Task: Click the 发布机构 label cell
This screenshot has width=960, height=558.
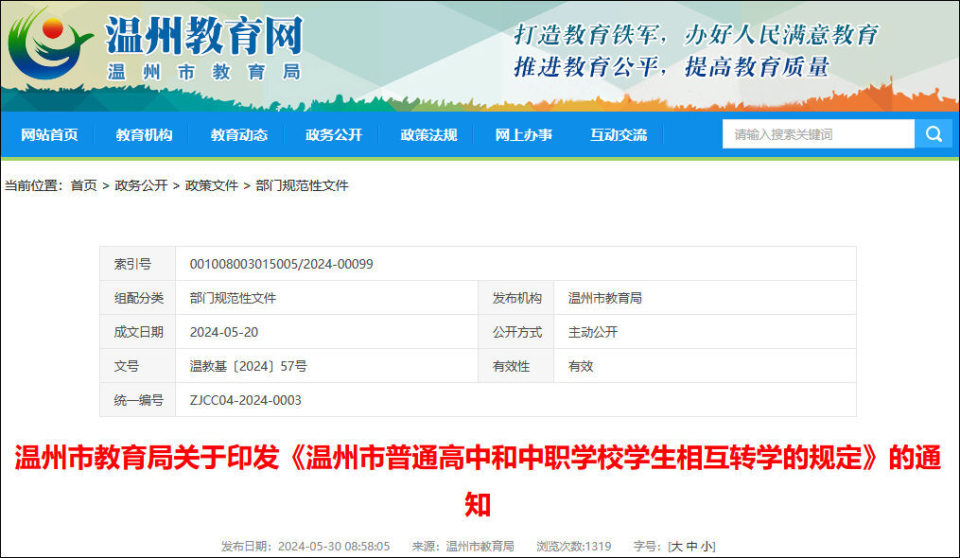Action: click(x=516, y=298)
